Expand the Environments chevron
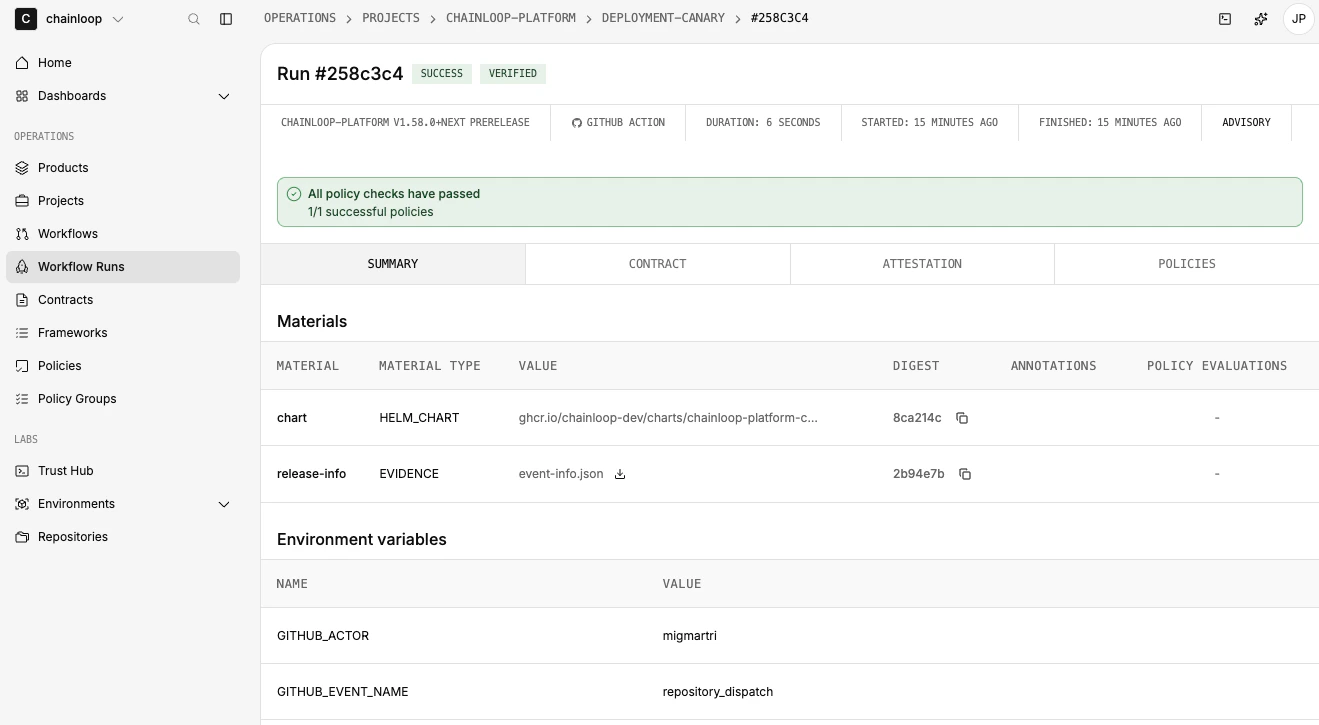Image resolution: width=1319 pixels, height=725 pixels. pyautogui.click(x=224, y=504)
